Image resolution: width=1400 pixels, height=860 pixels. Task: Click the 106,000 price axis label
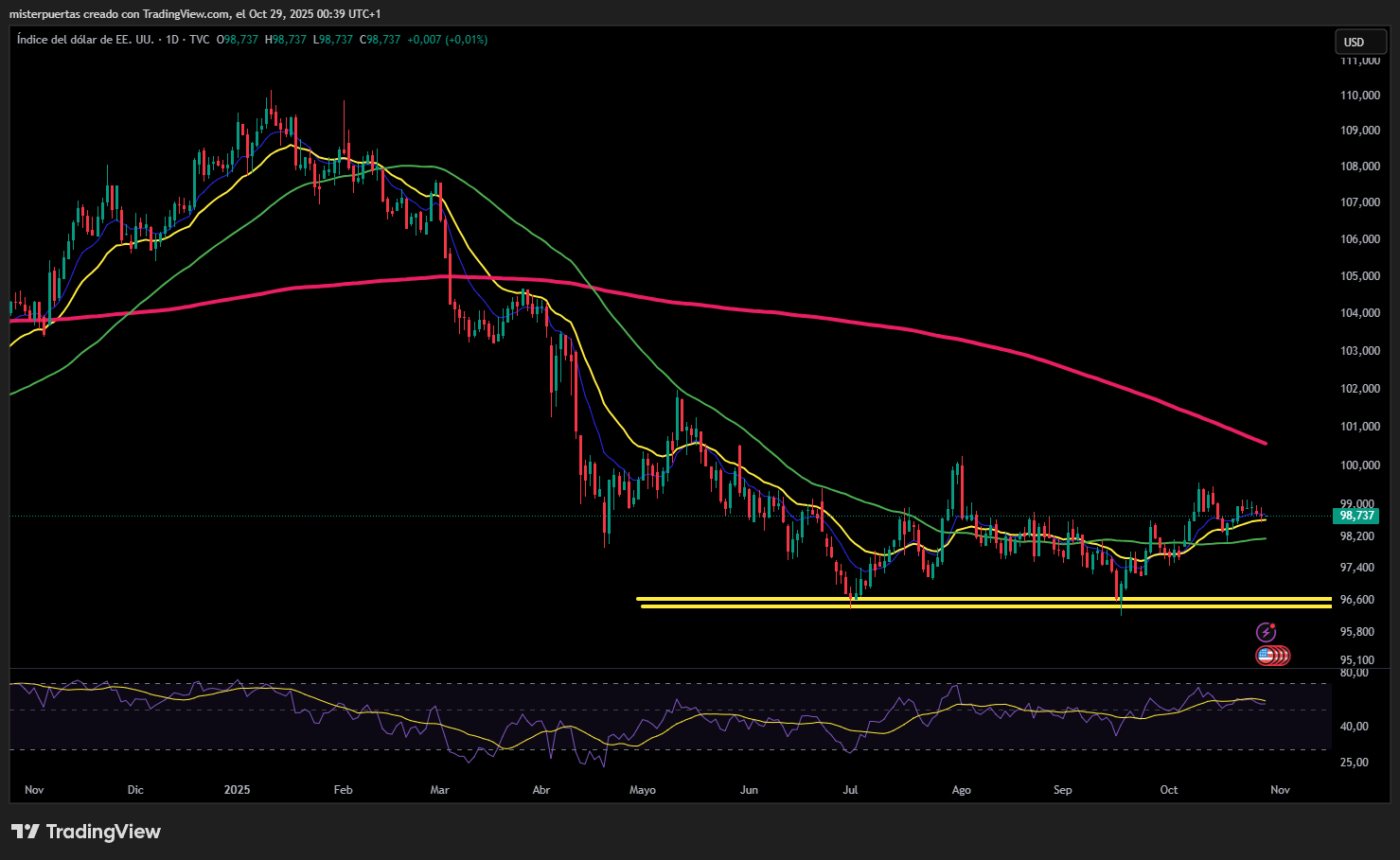(1360, 239)
